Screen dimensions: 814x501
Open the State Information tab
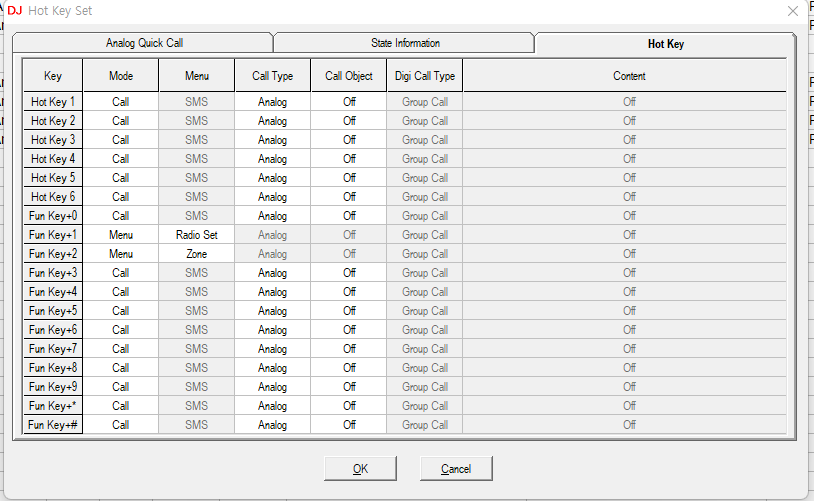tap(404, 43)
